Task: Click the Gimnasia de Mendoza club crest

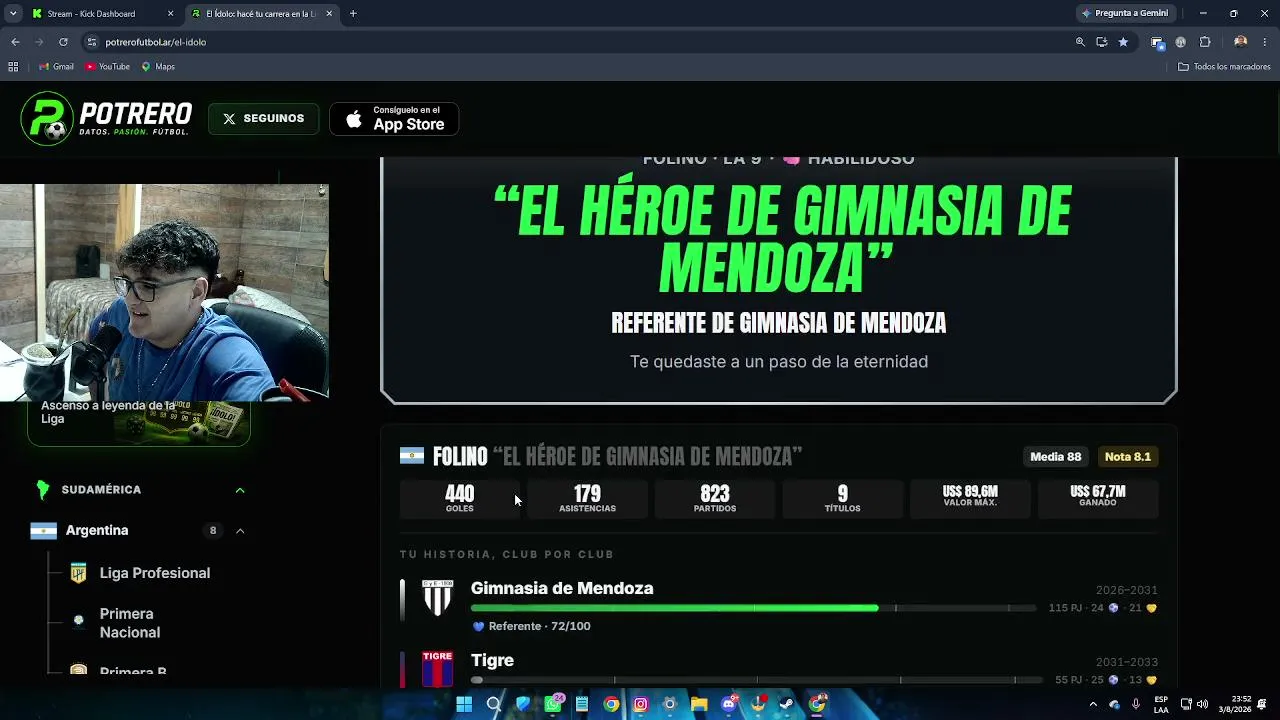Action: pyautogui.click(x=437, y=598)
